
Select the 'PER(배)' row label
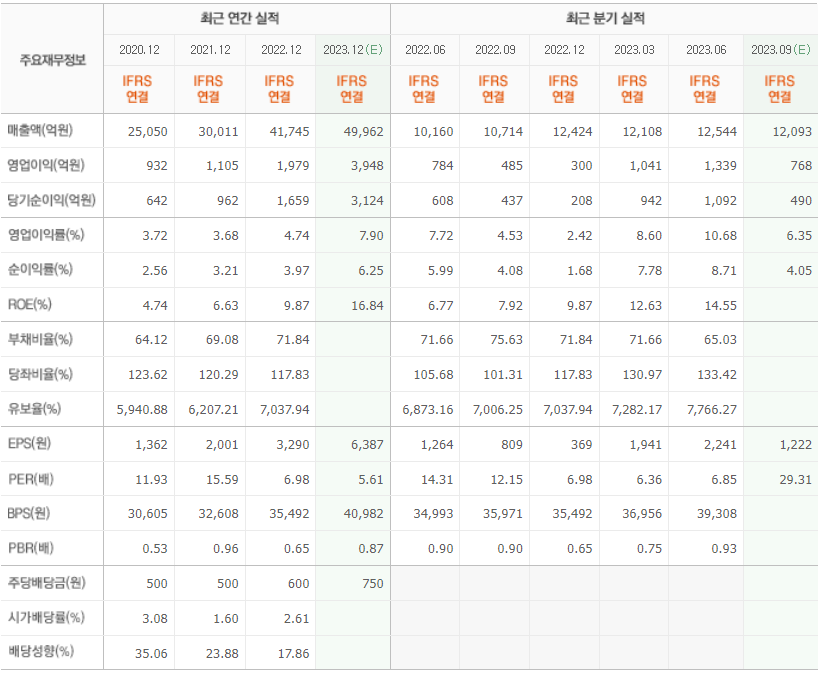pos(31,480)
